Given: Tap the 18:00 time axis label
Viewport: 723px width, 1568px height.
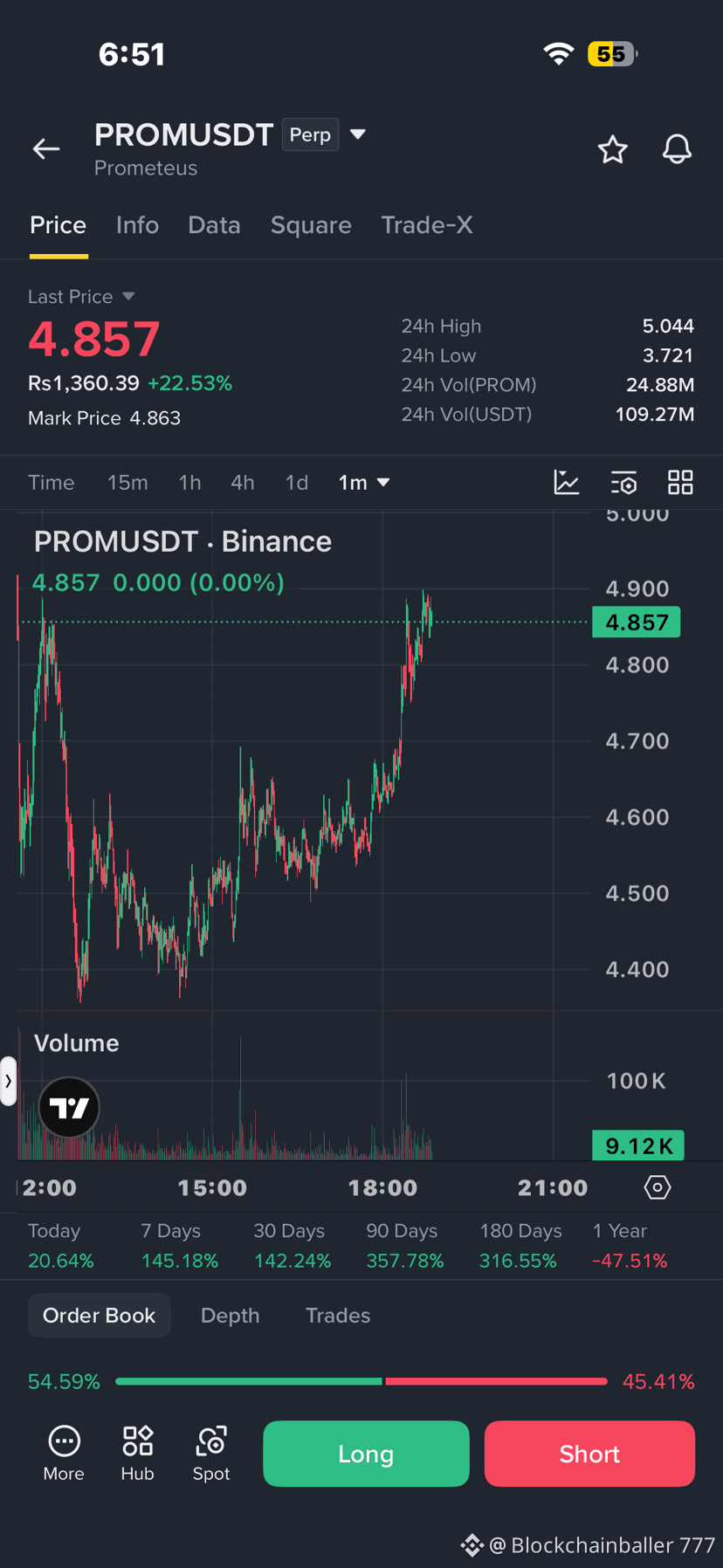Looking at the screenshot, I should point(382,1187).
